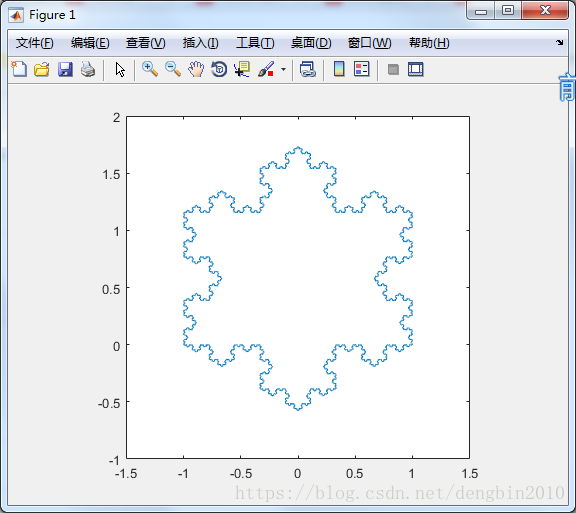The width and height of the screenshot is (576, 513).
Task: Click the Link Plot icon
Action: tap(308, 69)
